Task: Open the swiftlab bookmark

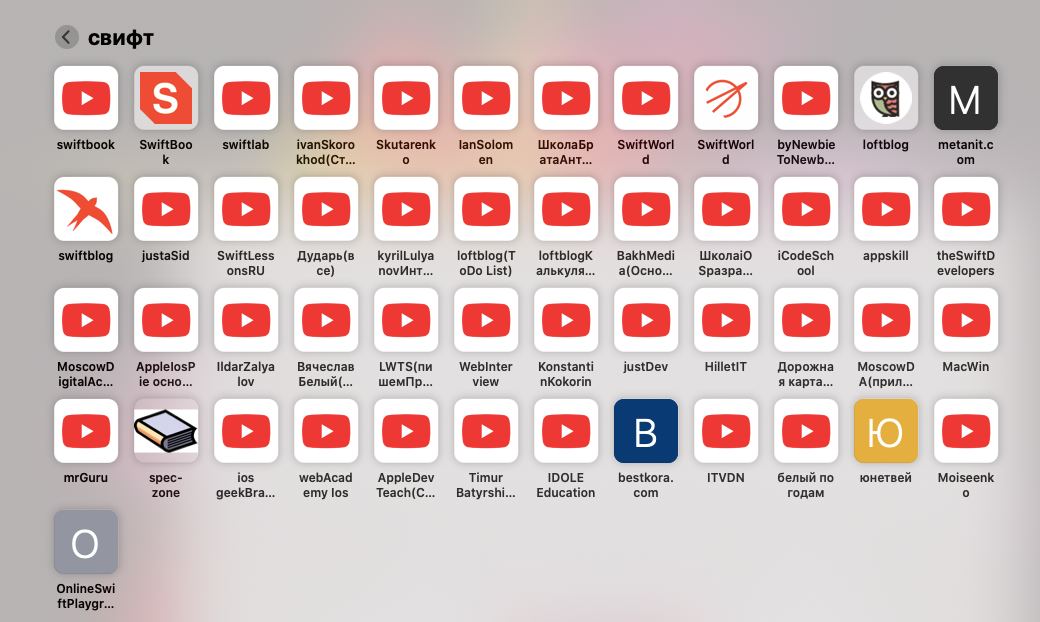Action: (x=246, y=98)
